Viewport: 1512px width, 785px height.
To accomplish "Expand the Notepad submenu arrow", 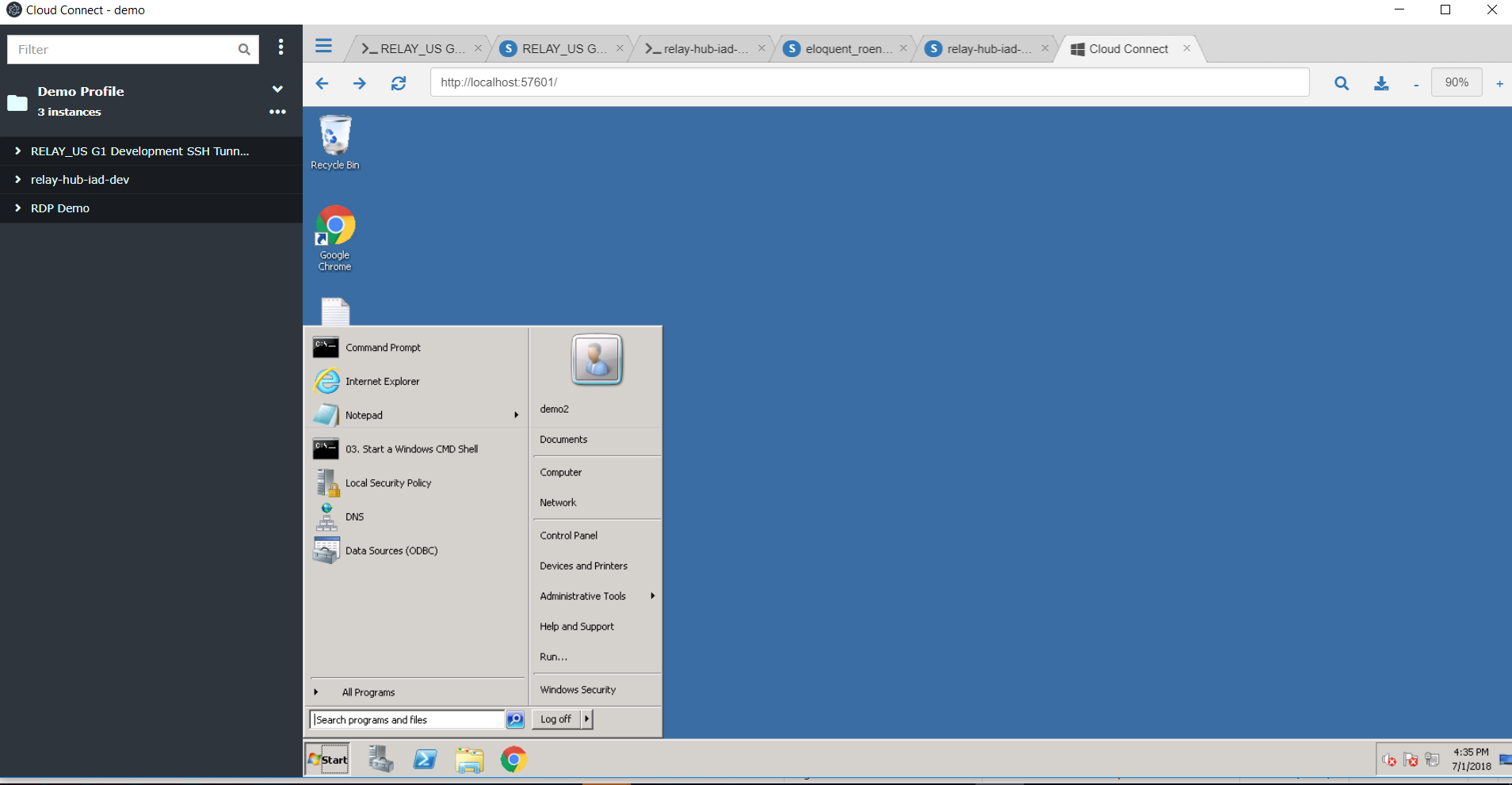I will pyautogui.click(x=516, y=415).
